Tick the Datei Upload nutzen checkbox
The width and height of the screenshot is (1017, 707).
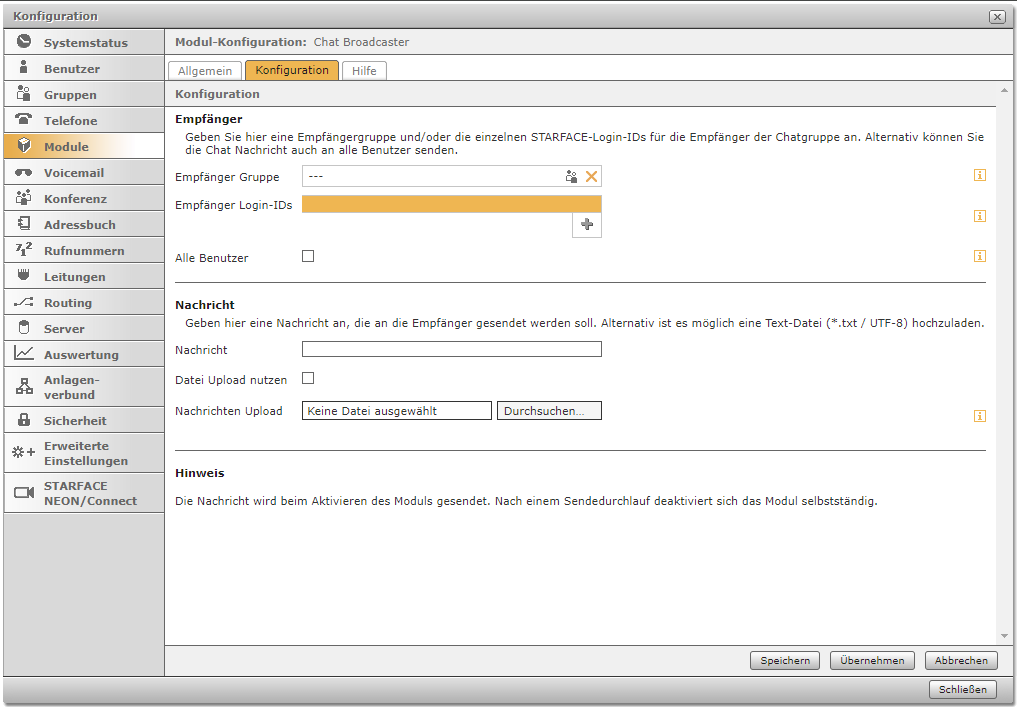(308, 378)
